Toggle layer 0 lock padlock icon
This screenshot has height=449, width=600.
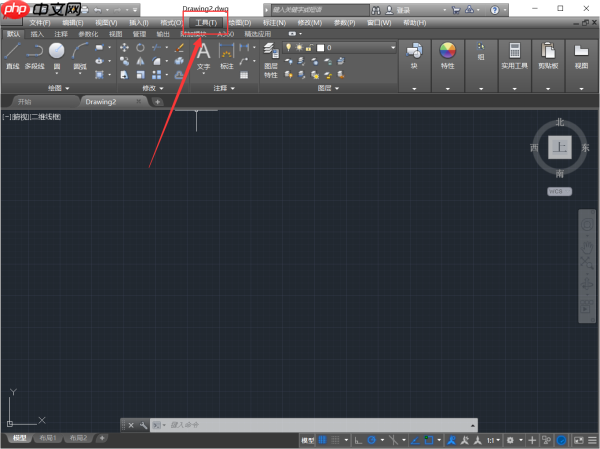pyautogui.click(x=309, y=47)
